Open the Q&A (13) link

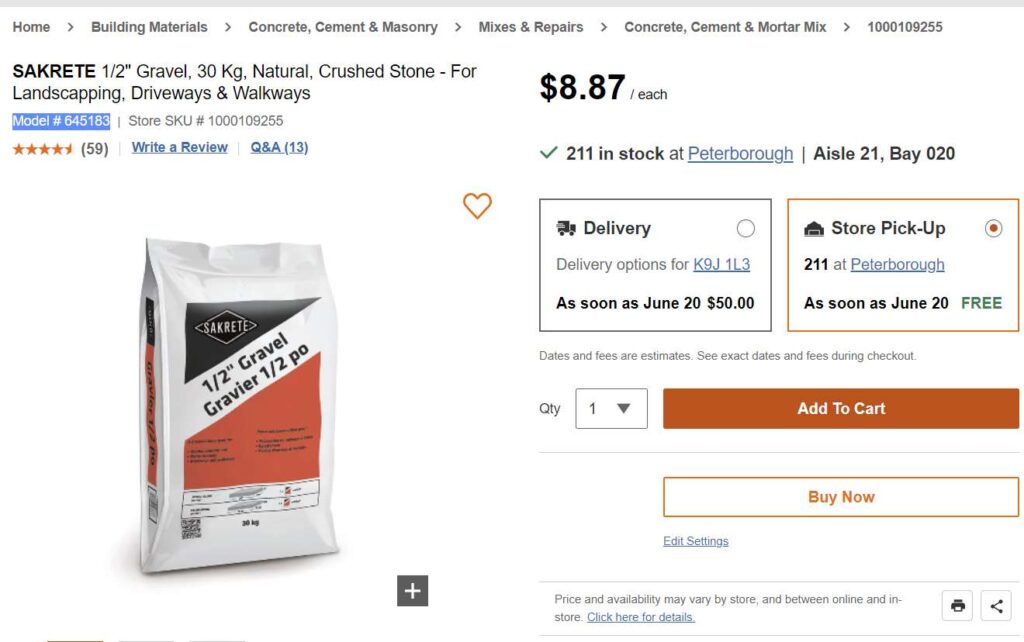[279, 148]
